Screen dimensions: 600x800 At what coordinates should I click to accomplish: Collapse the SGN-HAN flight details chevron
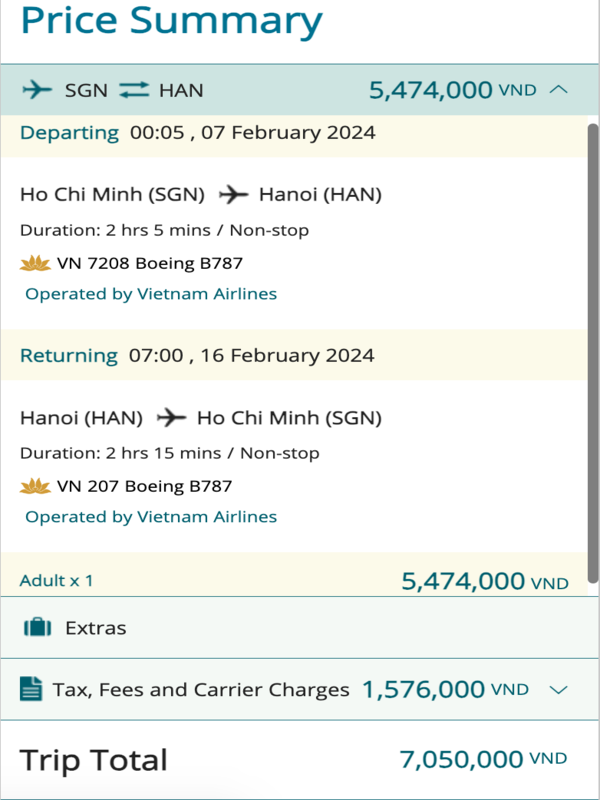(559, 90)
